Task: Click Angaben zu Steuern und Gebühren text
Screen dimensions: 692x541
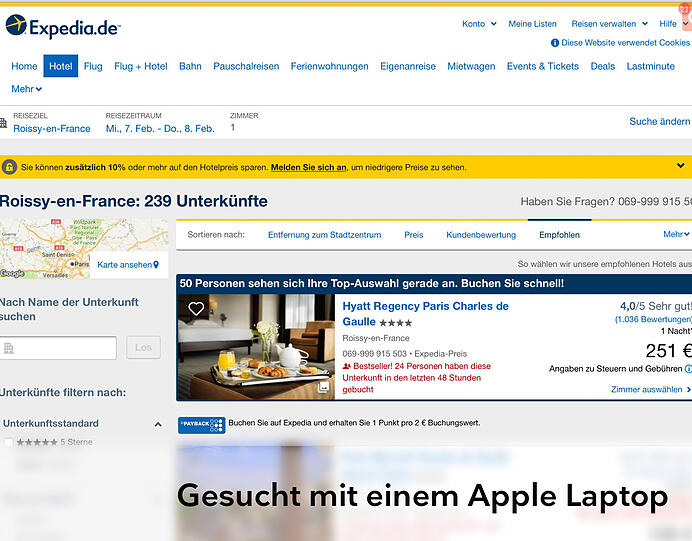Action: pyautogui.click(x=615, y=368)
